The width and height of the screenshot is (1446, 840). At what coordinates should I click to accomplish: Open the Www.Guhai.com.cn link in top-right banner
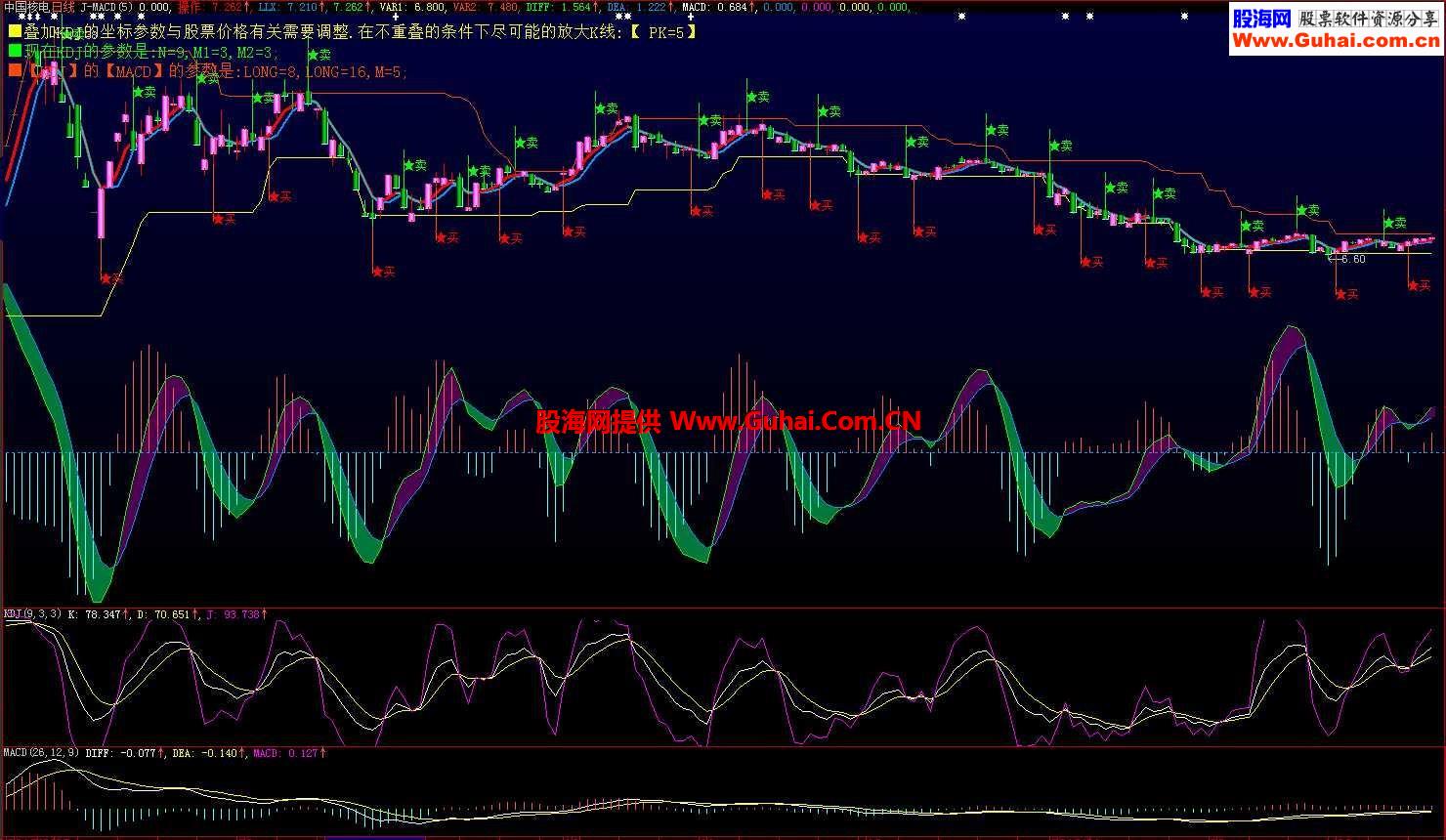pos(1336,40)
